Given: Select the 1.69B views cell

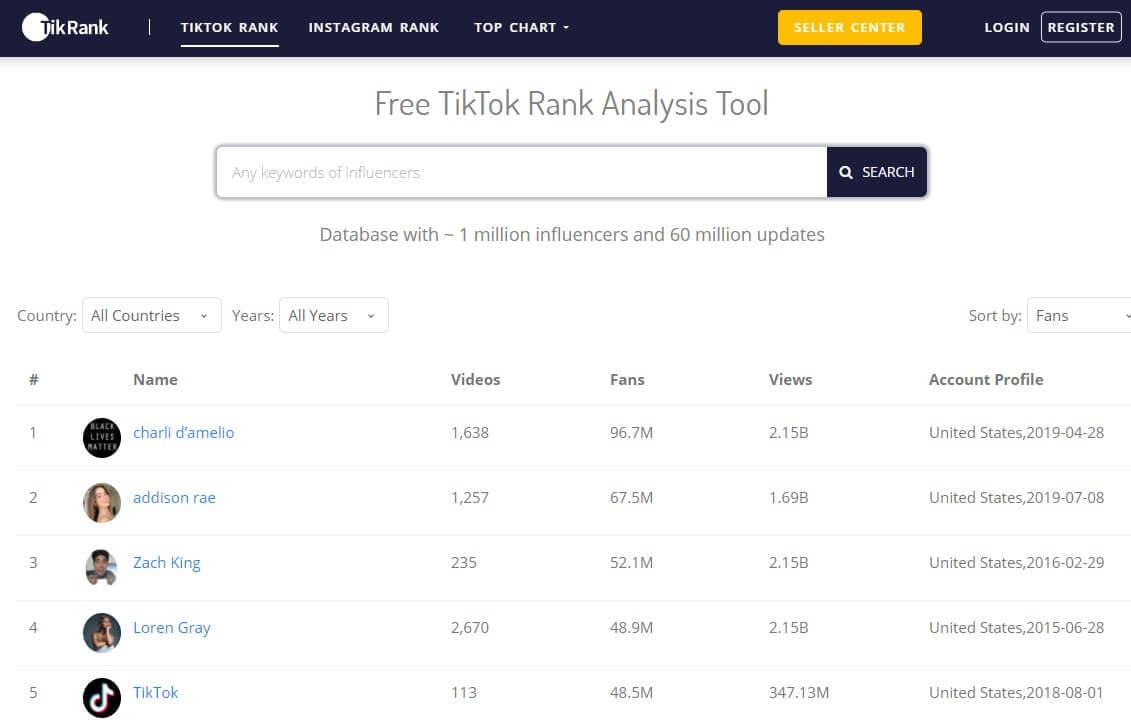Looking at the screenshot, I should click(x=788, y=497).
